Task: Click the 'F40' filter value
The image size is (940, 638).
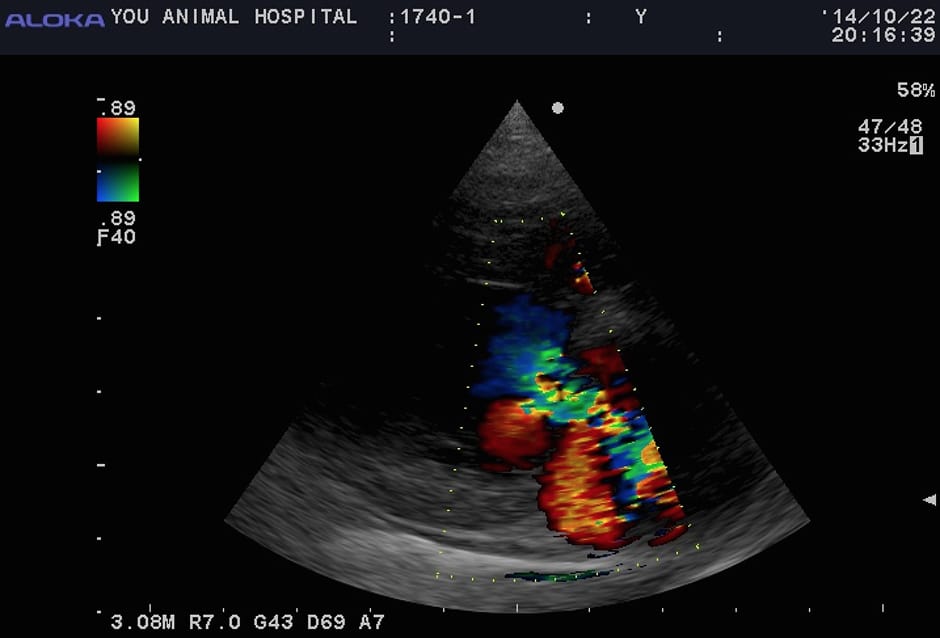Action: tap(116, 237)
